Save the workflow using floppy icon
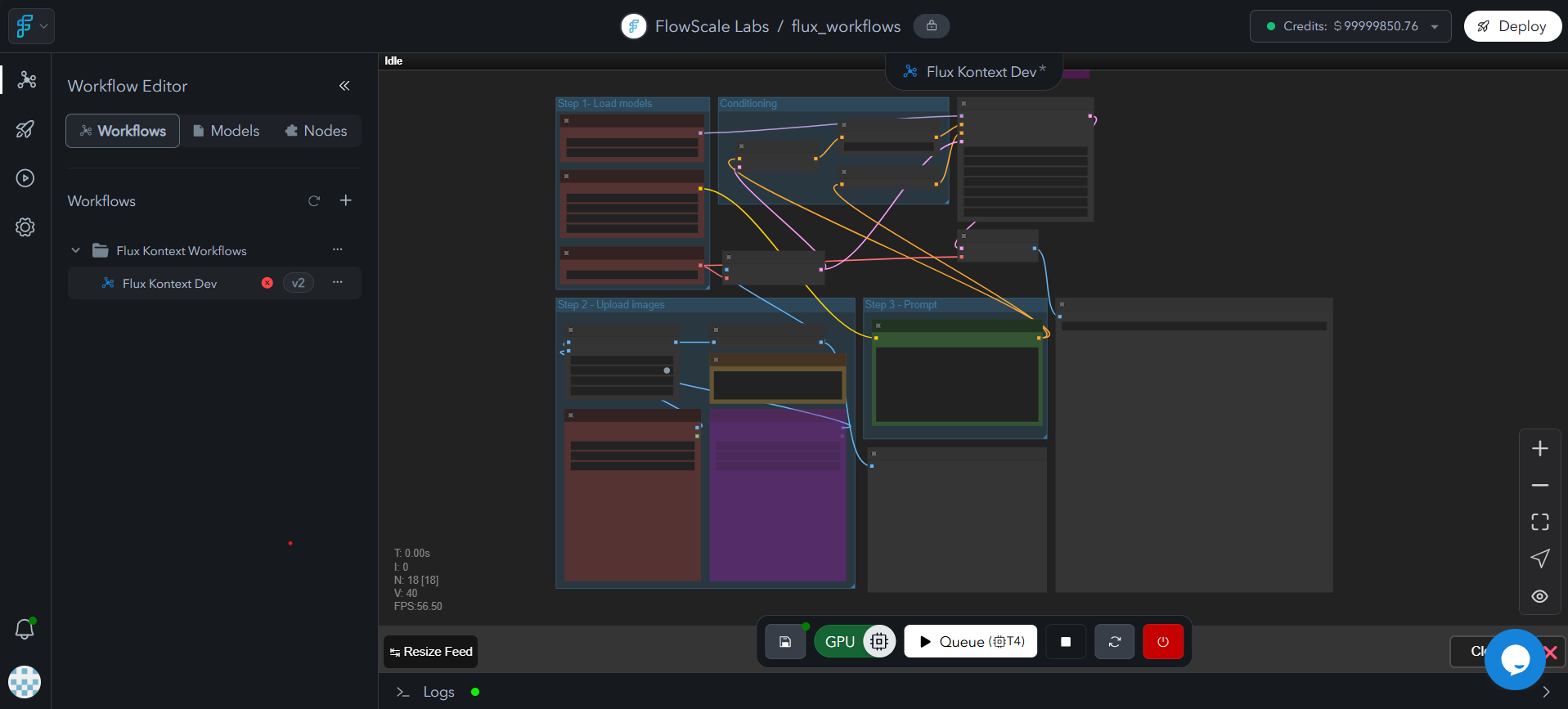Viewport: 1568px width, 709px height. [785, 642]
